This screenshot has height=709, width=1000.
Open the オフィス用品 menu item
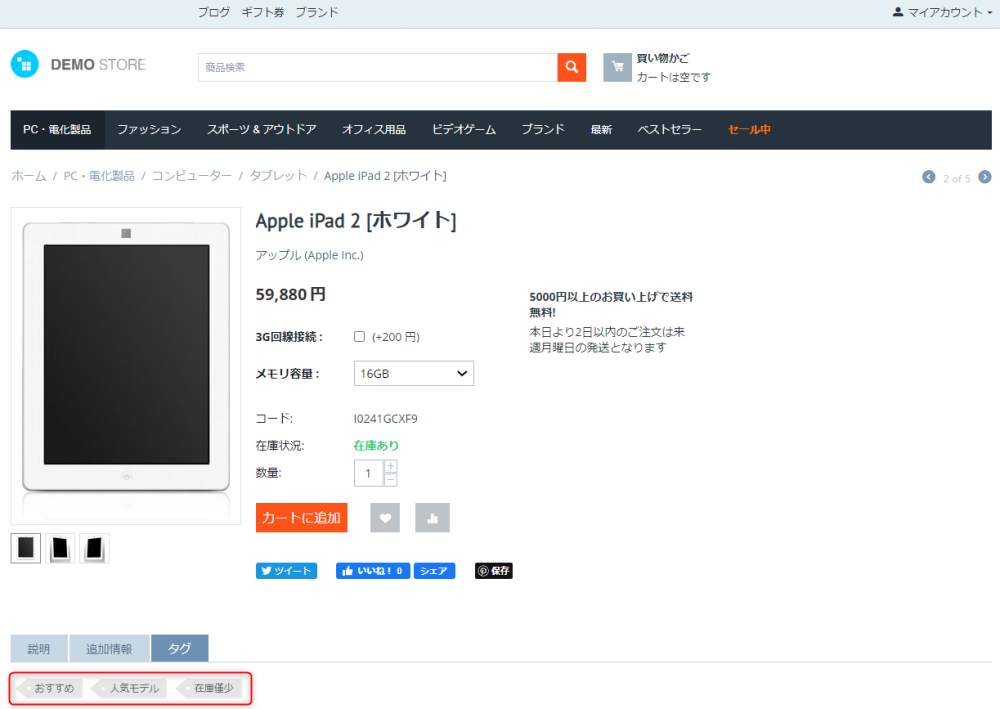pyautogui.click(x=374, y=129)
